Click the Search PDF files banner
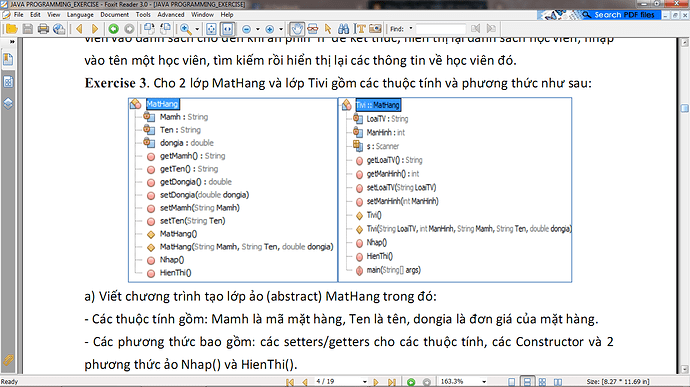Image resolution: width=690 pixels, height=387 pixels. [599, 15]
